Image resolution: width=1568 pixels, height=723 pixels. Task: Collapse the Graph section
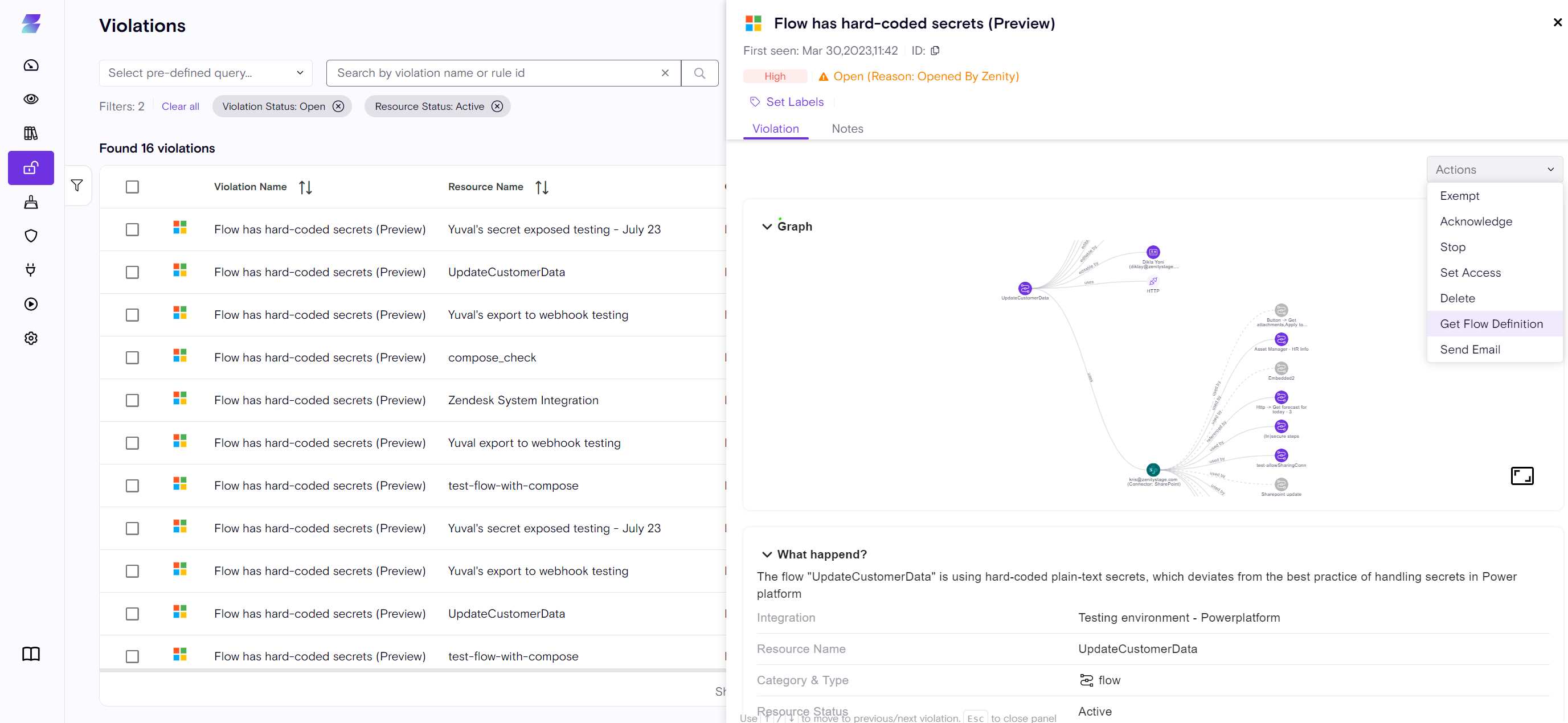point(767,227)
